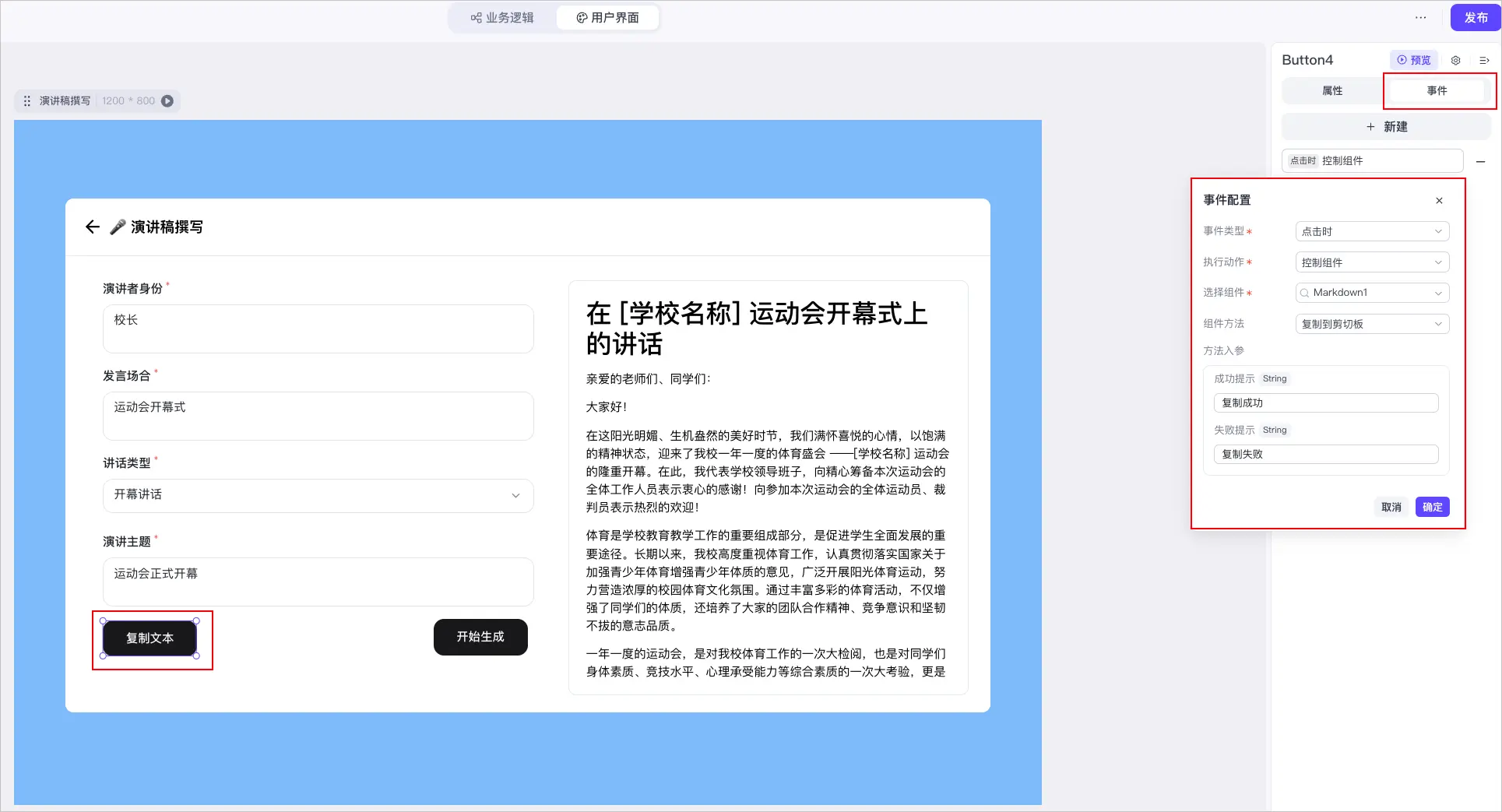This screenshot has width=1502, height=812.
Task: Open the three-dots more menu at top
Action: point(1421,17)
